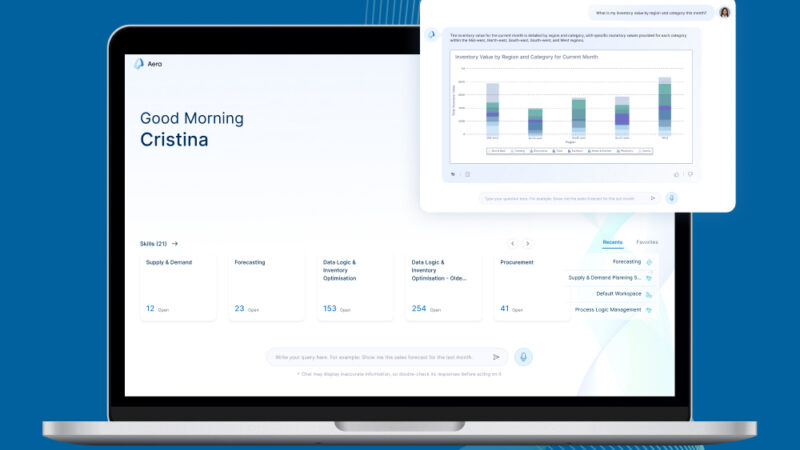Image resolution: width=800 pixels, height=450 pixels.
Task: Click microphone icon in chat popup
Action: [671, 198]
